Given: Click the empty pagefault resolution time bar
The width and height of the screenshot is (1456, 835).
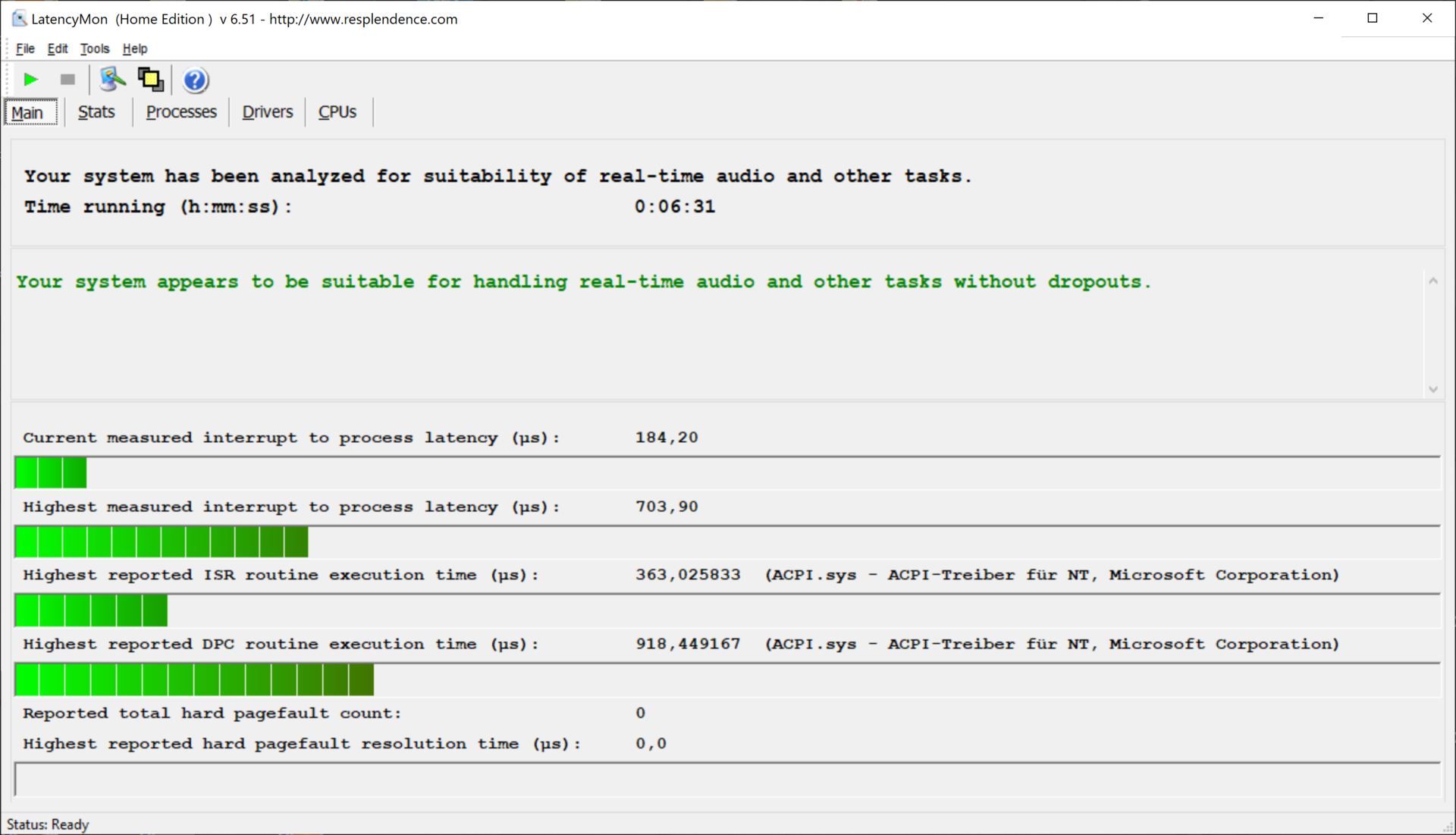Looking at the screenshot, I should tap(726, 780).
